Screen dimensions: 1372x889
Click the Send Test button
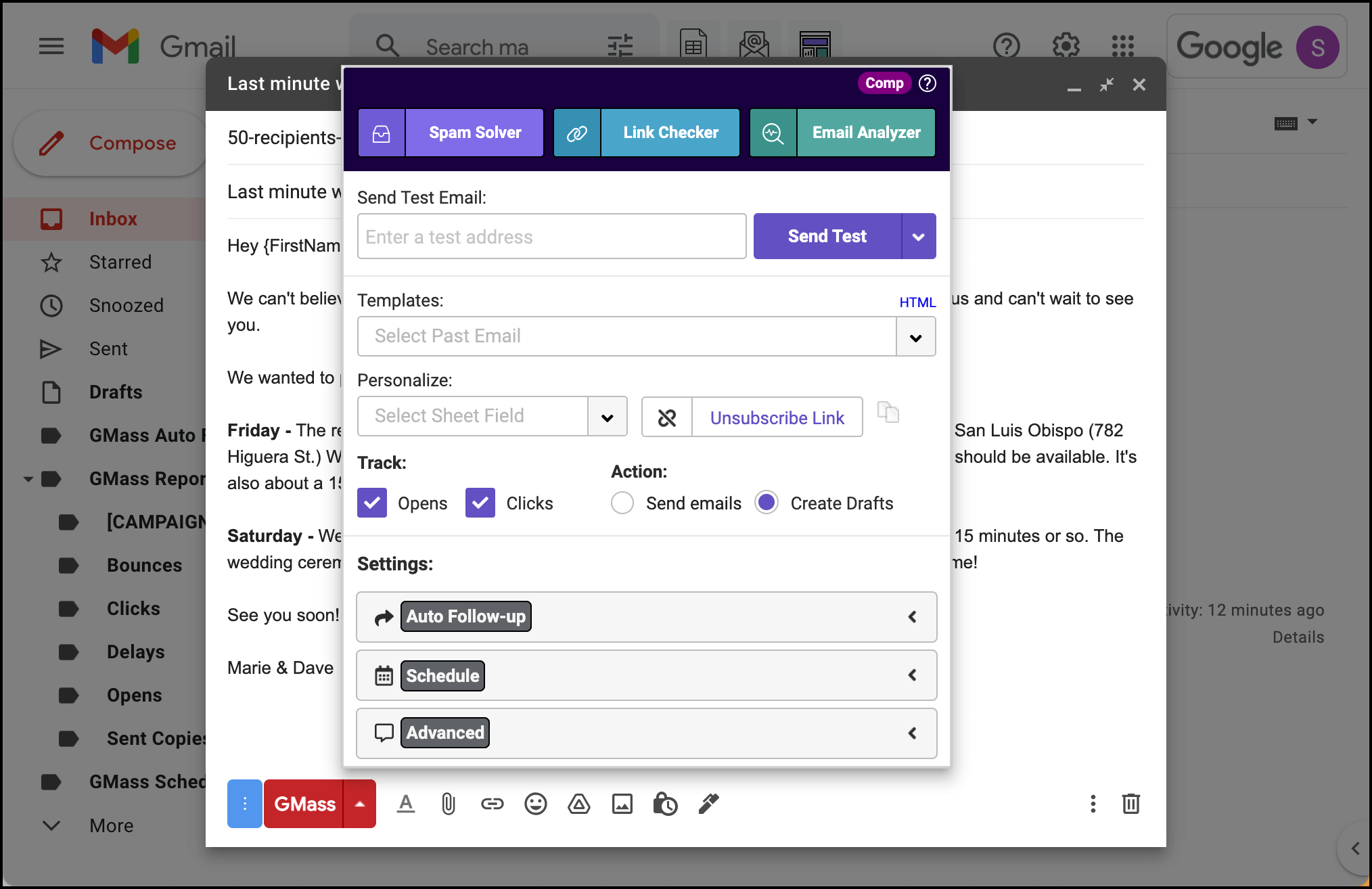click(x=827, y=236)
